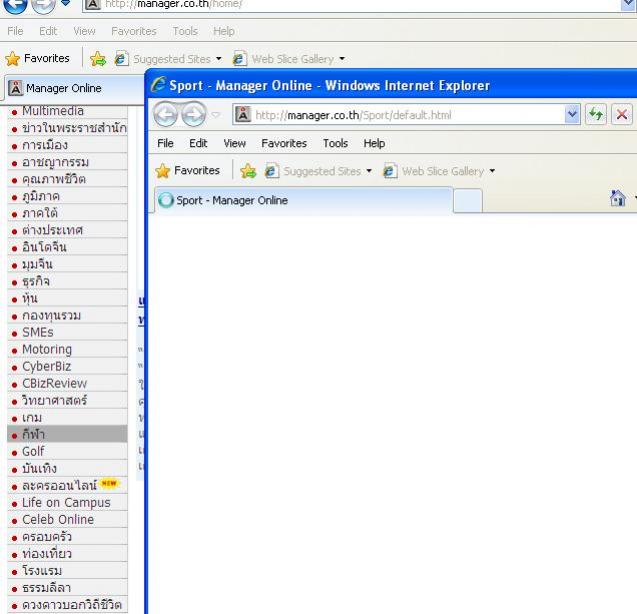
Task: Open Web Slice Gallery in background window
Action: click(x=289, y=59)
